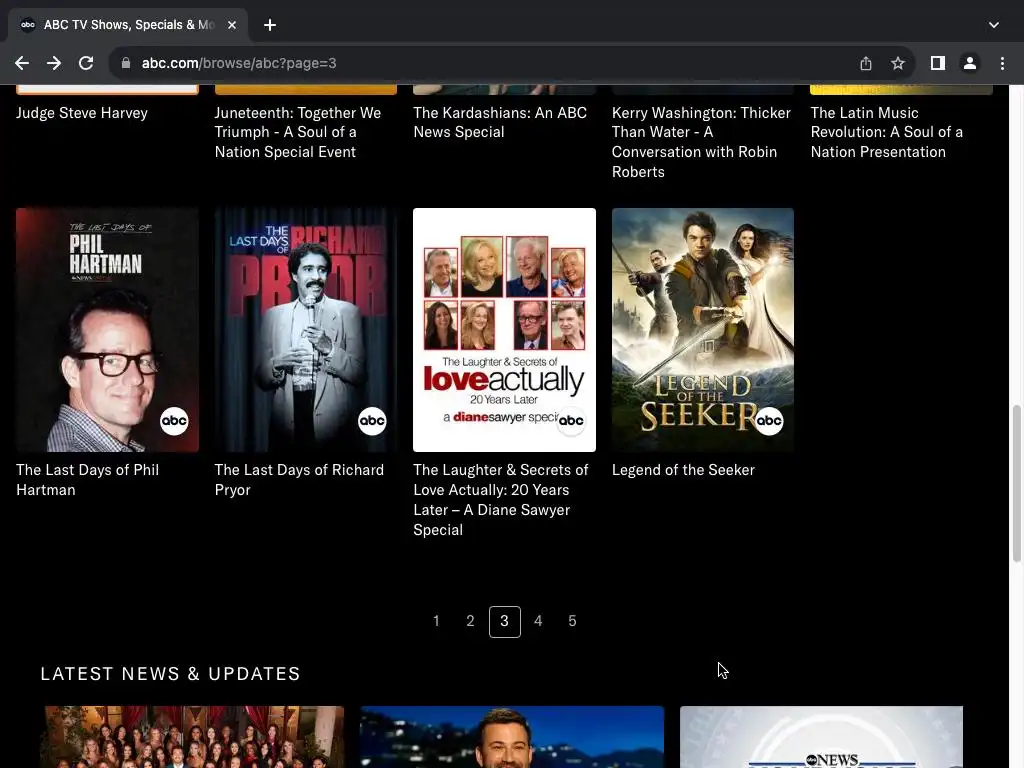The image size is (1024, 768).
Task: Click The Last Days of Phil Hartman title
Action: [88, 480]
